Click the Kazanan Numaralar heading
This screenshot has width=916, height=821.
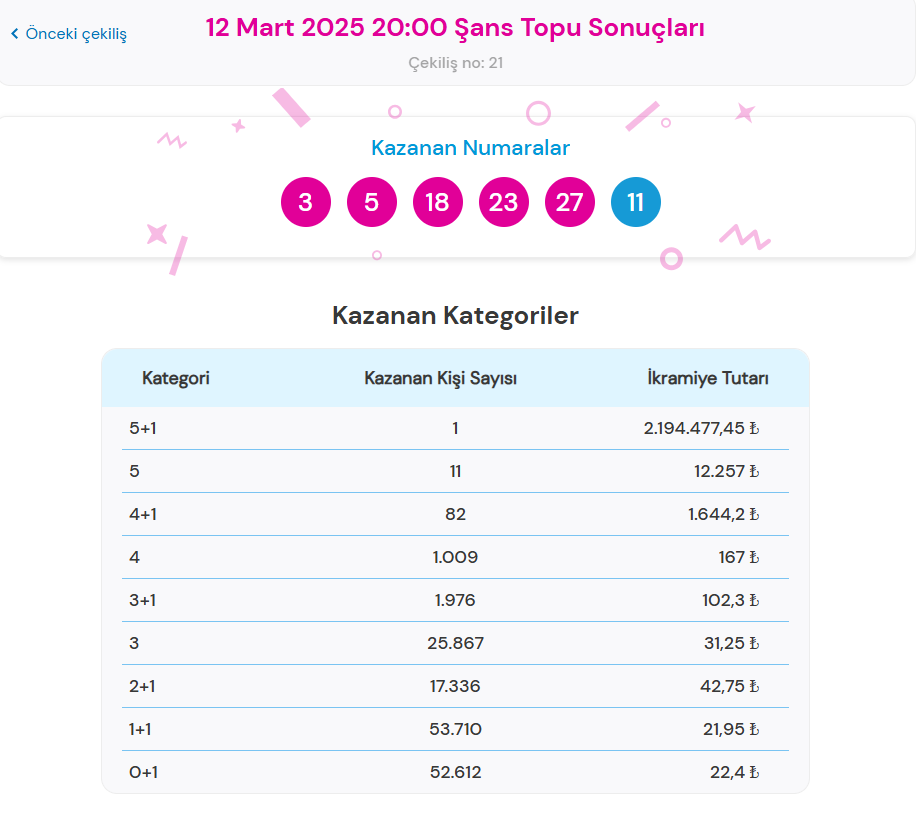click(470, 149)
